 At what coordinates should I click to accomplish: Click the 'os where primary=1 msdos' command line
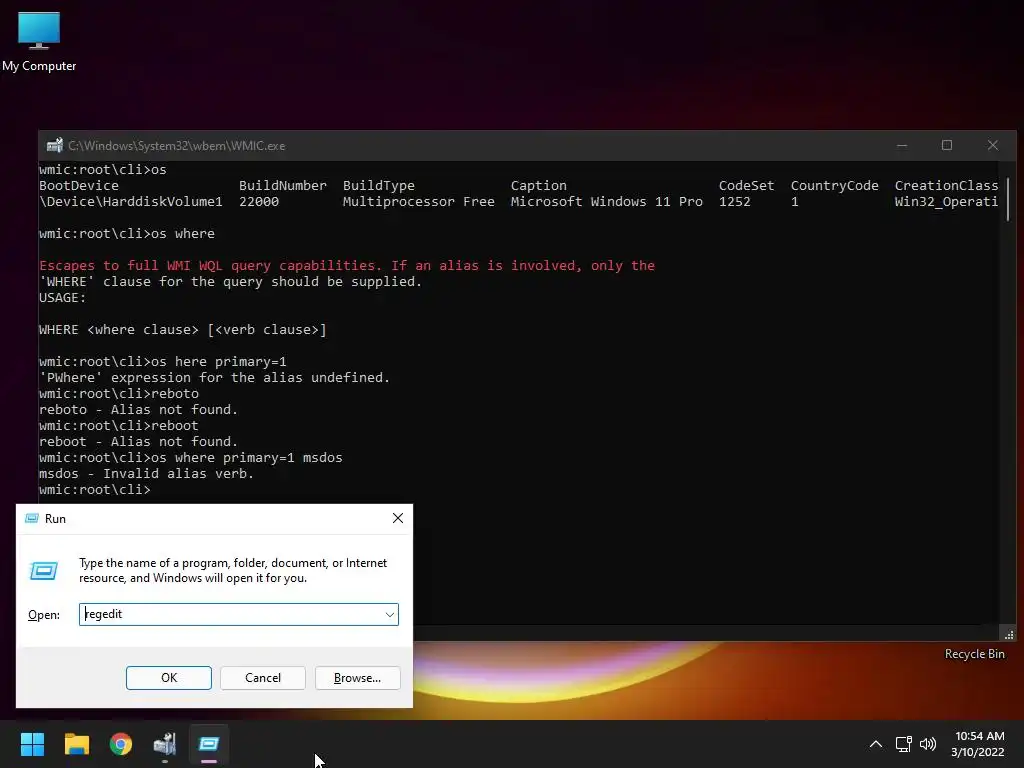(x=191, y=457)
